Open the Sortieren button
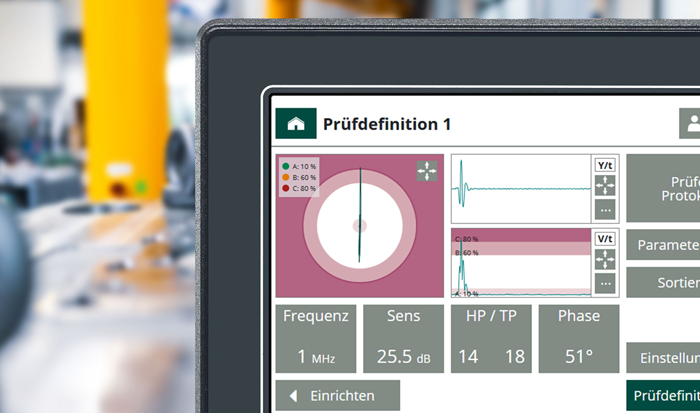The height and width of the screenshot is (413, 700). [663, 282]
